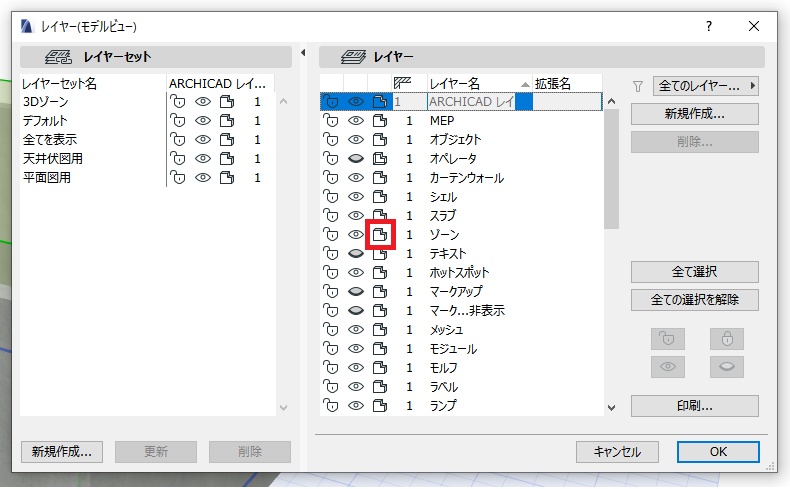The height and width of the screenshot is (489, 790).
Task: Select the 天井伏図用 layer set
Action: (x=52, y=159)
